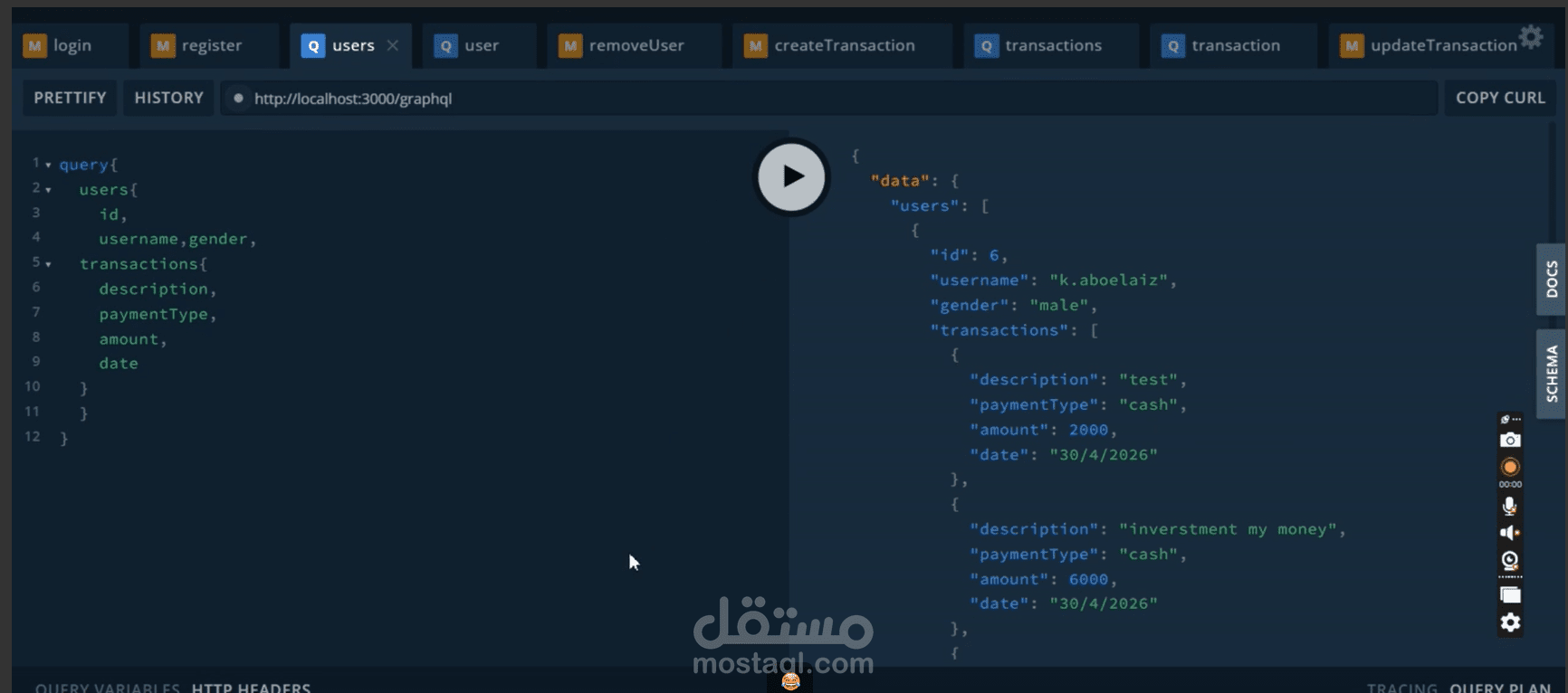Click COPY CURL button

coord(1500,98)
